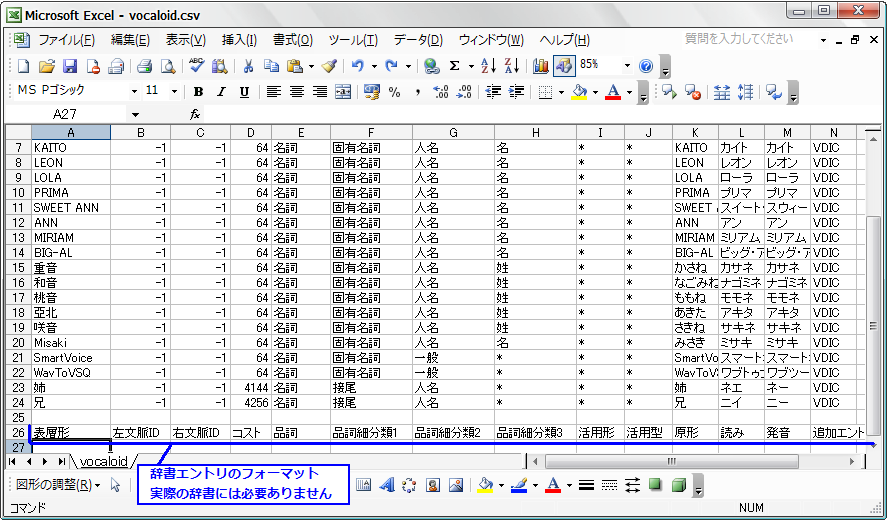This screenshot has width=887, height=520.
Task: Open the Borders style arrow
Action: 561,92
